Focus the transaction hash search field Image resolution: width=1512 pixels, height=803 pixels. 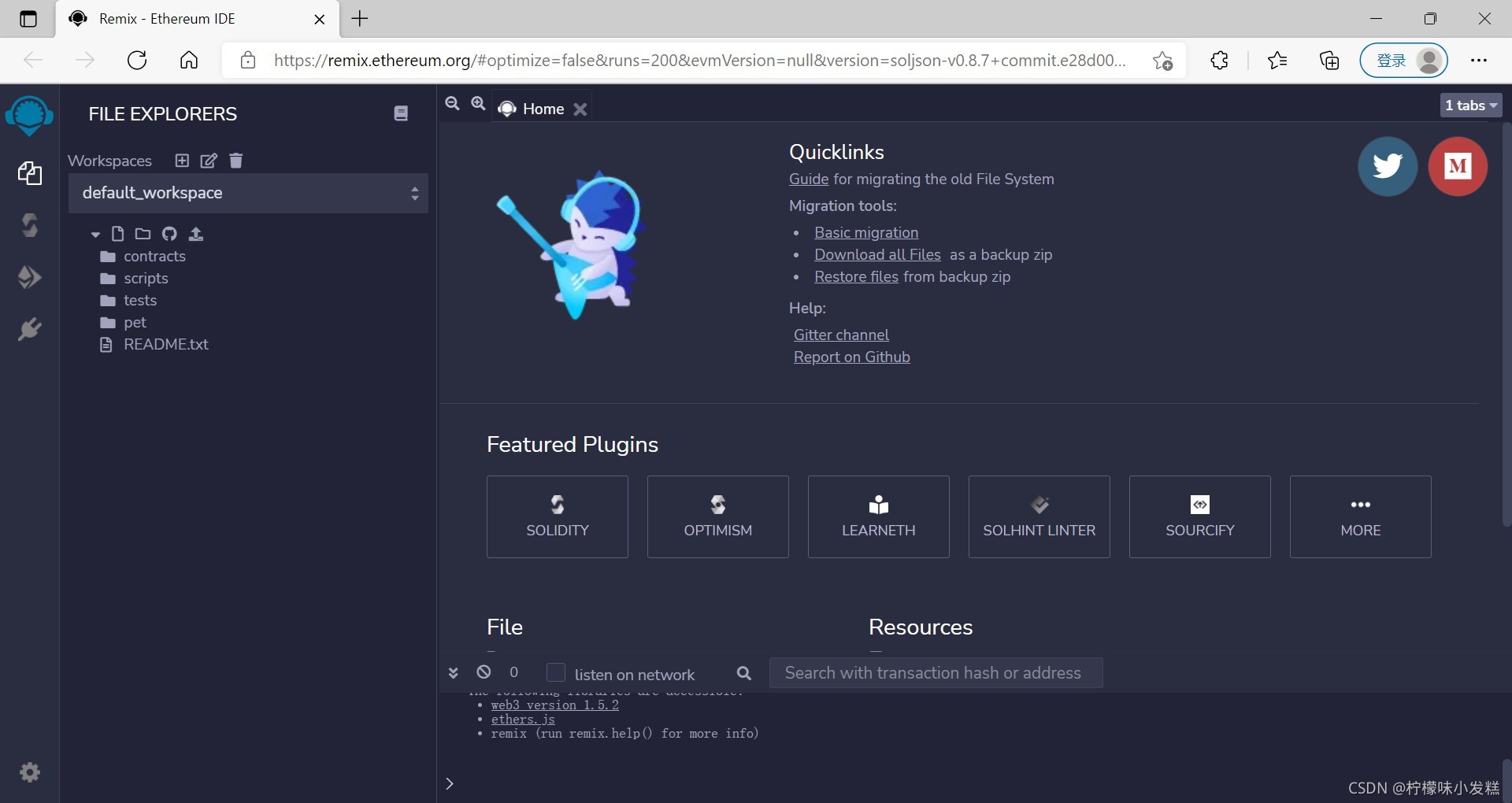coord(936,673)
